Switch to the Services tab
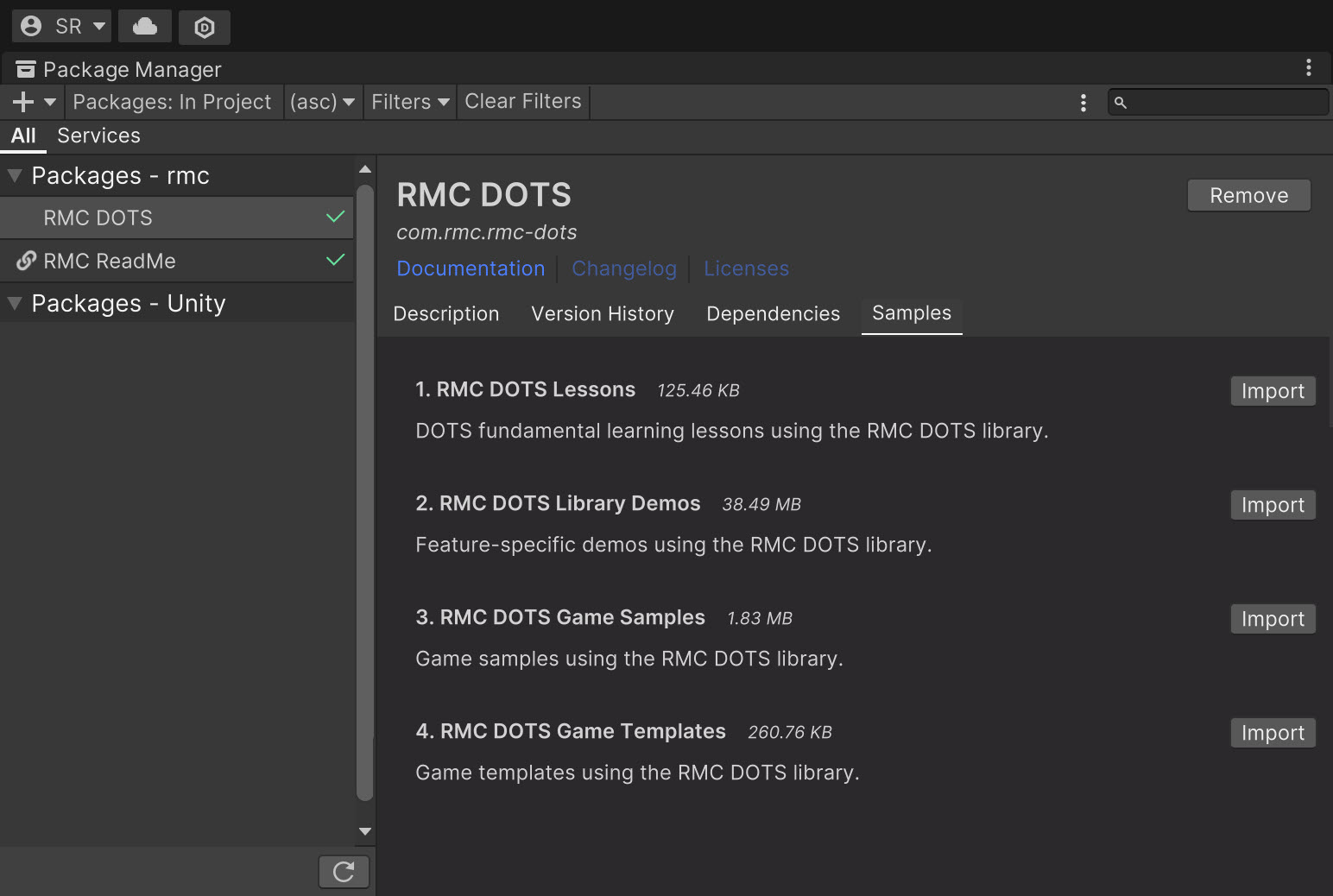The image size is (1333, 896). click(98, 136)
